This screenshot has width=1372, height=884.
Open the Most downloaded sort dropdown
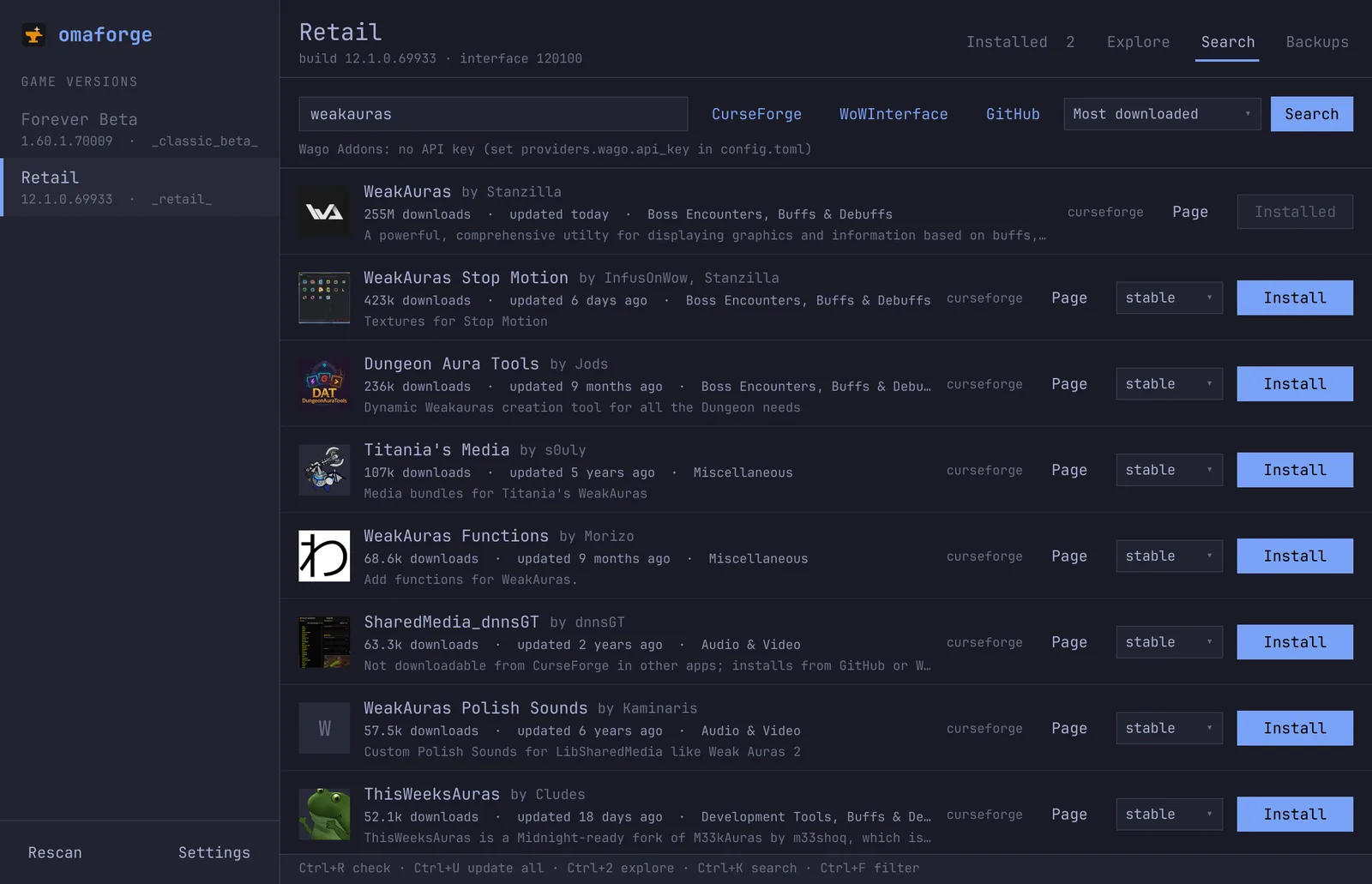1162,114
